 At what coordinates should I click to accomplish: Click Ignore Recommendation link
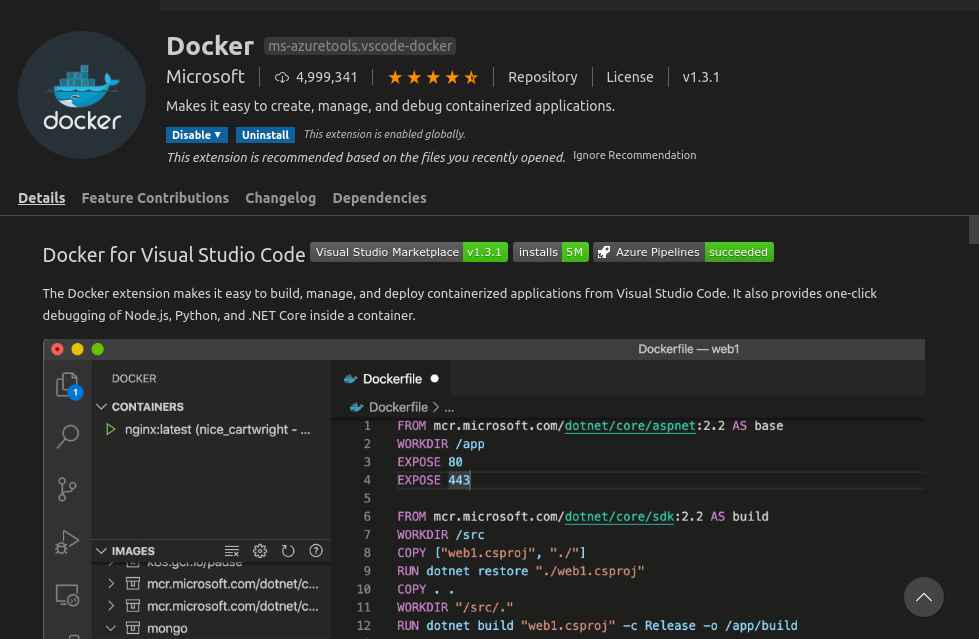point(634,155)
